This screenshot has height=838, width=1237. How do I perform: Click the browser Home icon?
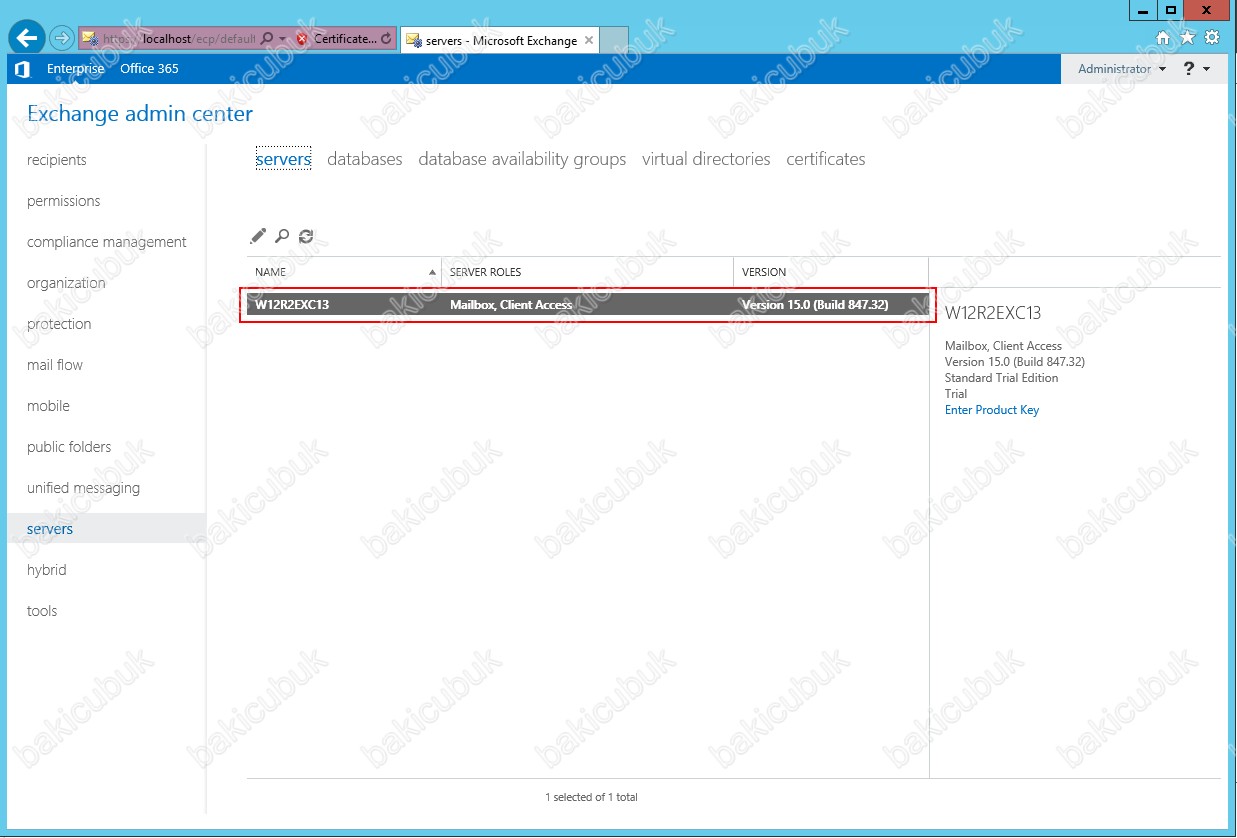pos(1163,38)
